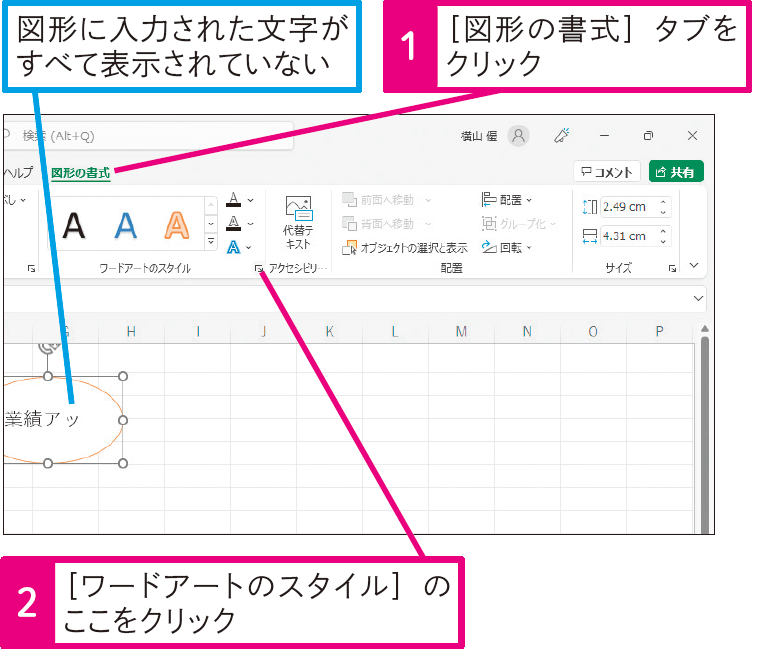Click the search box labelled 検索 (Alt+Q)
The width and height of the screenshot is (783, 649).
pos(148,136)
